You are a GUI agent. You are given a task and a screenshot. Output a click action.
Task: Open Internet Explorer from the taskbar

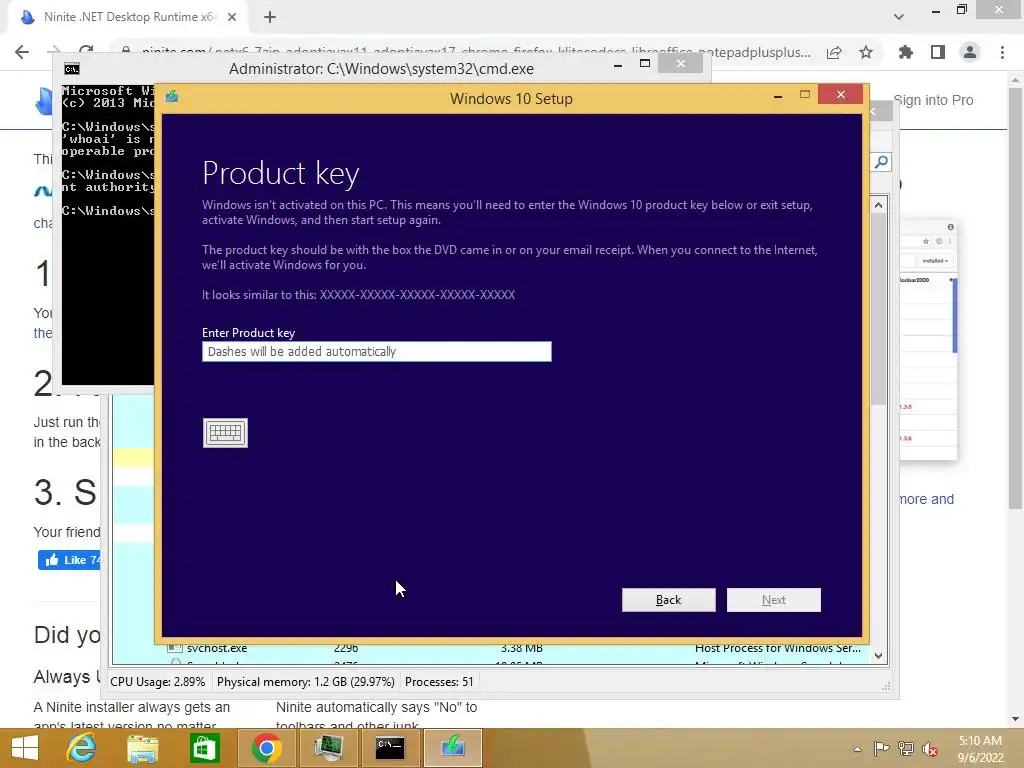click(81, 748)
